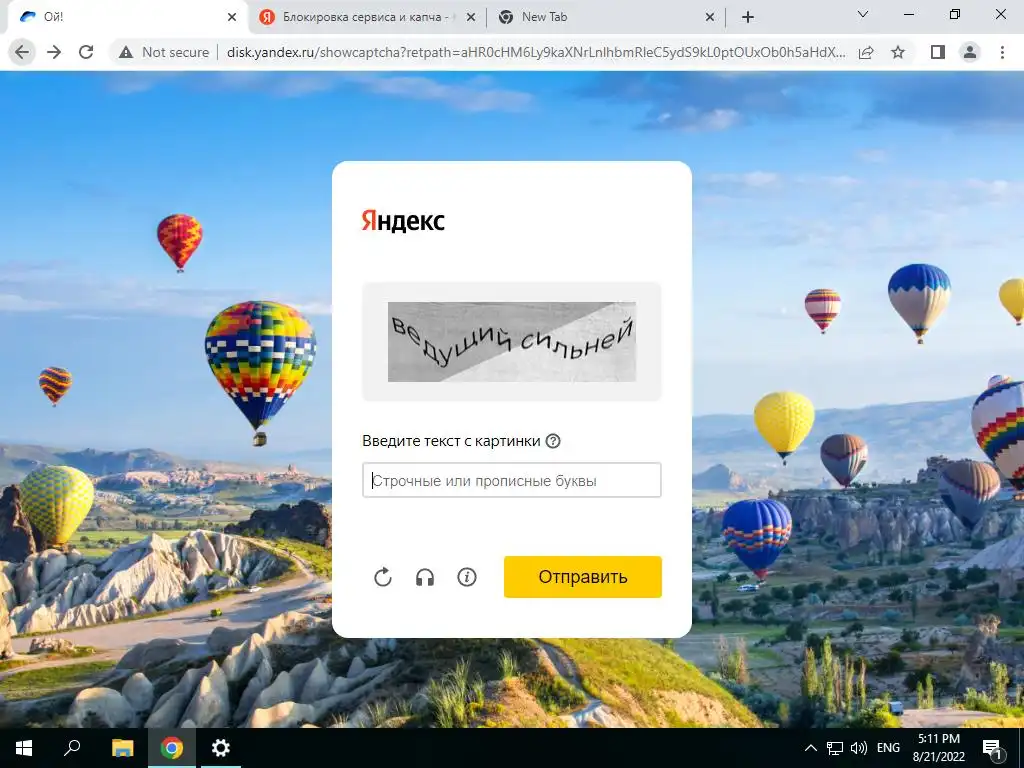
Task: Open the help question mark beside Введите текст
Action: click(553, 441)
